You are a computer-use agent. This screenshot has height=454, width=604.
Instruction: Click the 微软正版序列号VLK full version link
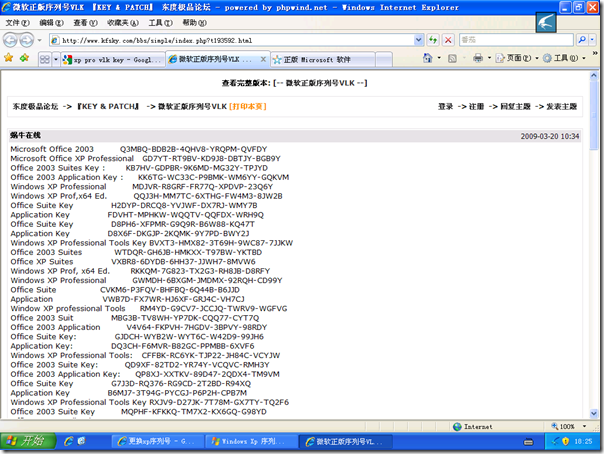point(320,83)
